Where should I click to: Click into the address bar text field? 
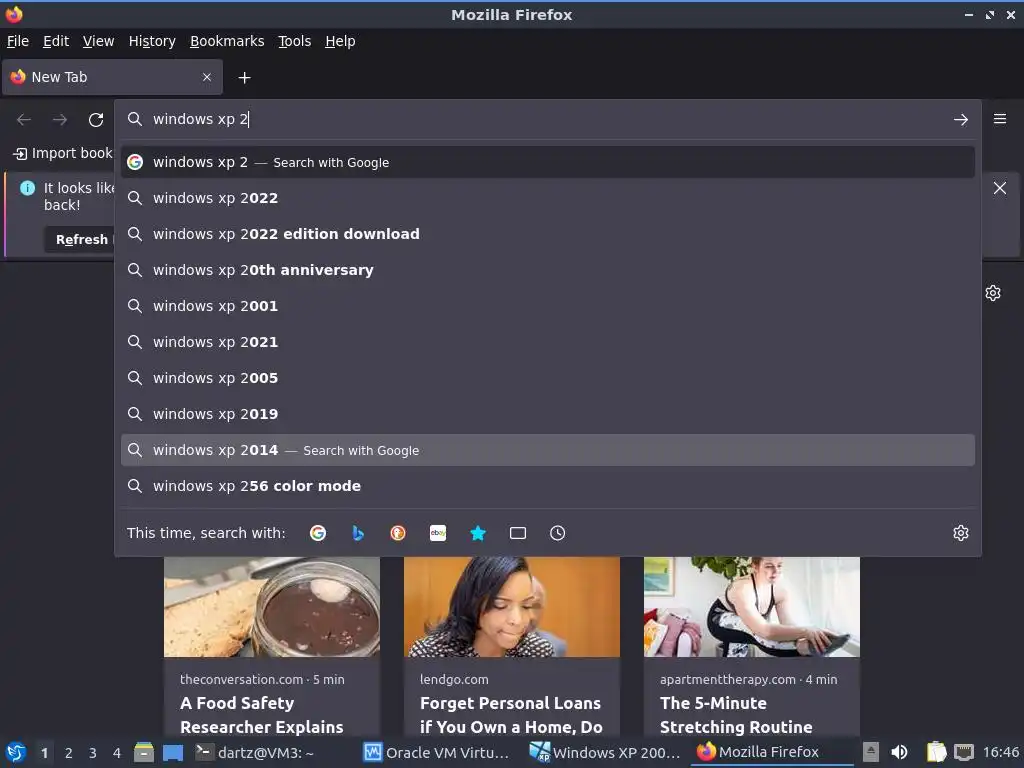point(549,119)
